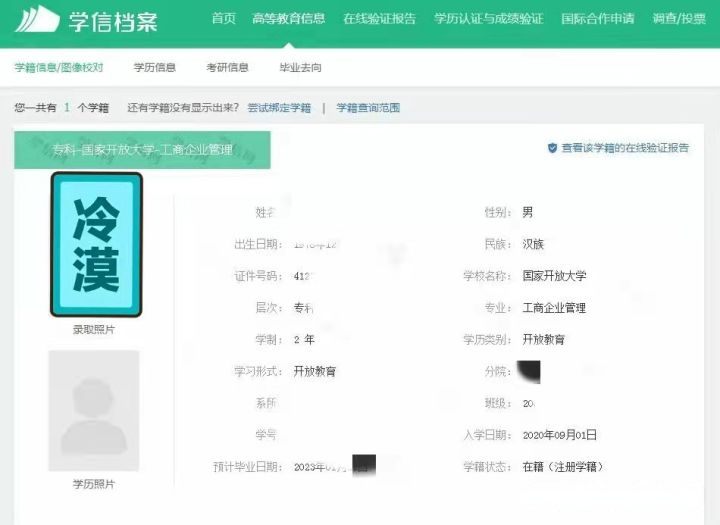Image resolution: width=720 pixels, height=525 pixels.
Task: Switch to 学历信息 tab
Action: 155,68
